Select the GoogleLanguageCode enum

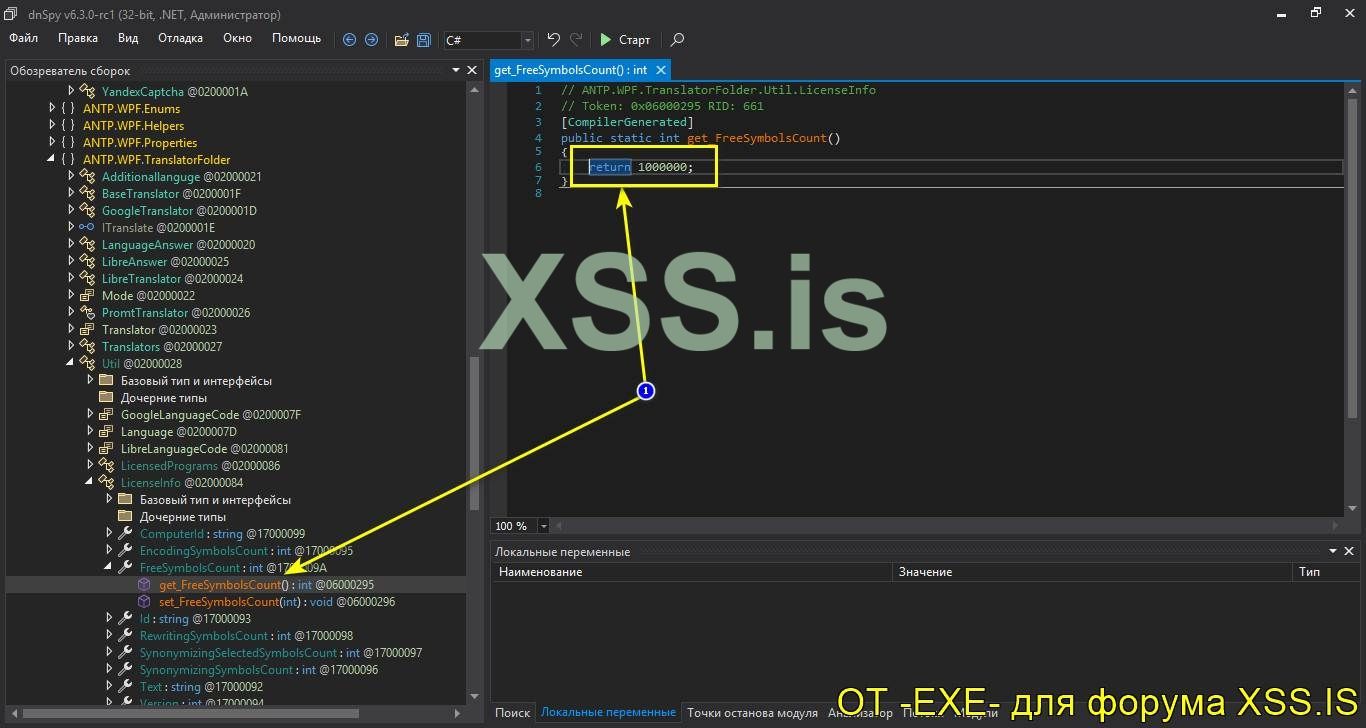tap(211, 415)
